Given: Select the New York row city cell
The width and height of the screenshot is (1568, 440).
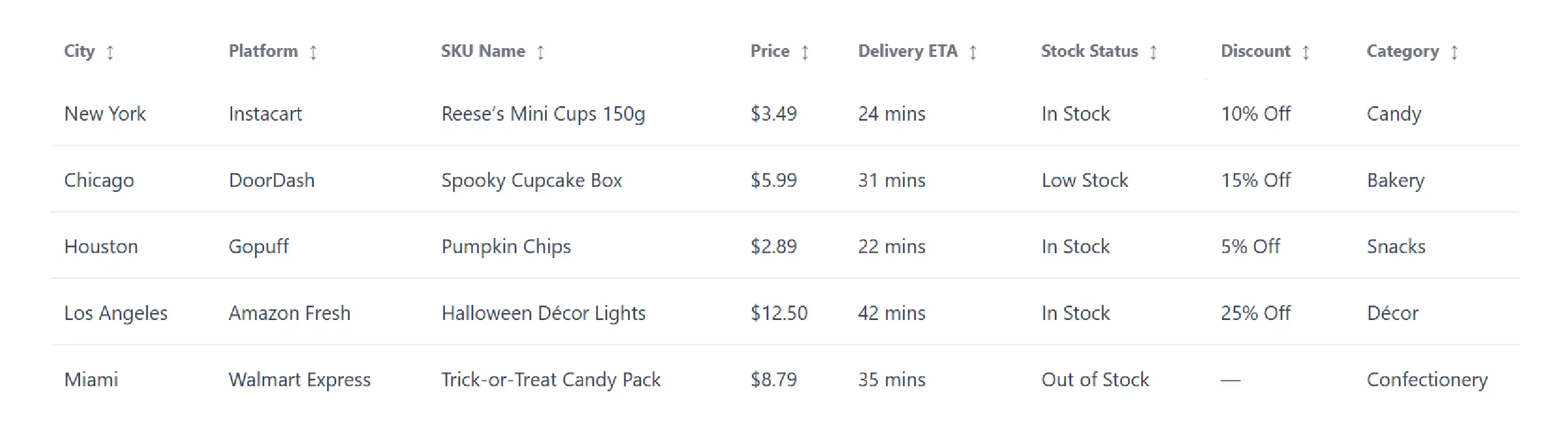Looking at the screenshot, I should (105, 114).
